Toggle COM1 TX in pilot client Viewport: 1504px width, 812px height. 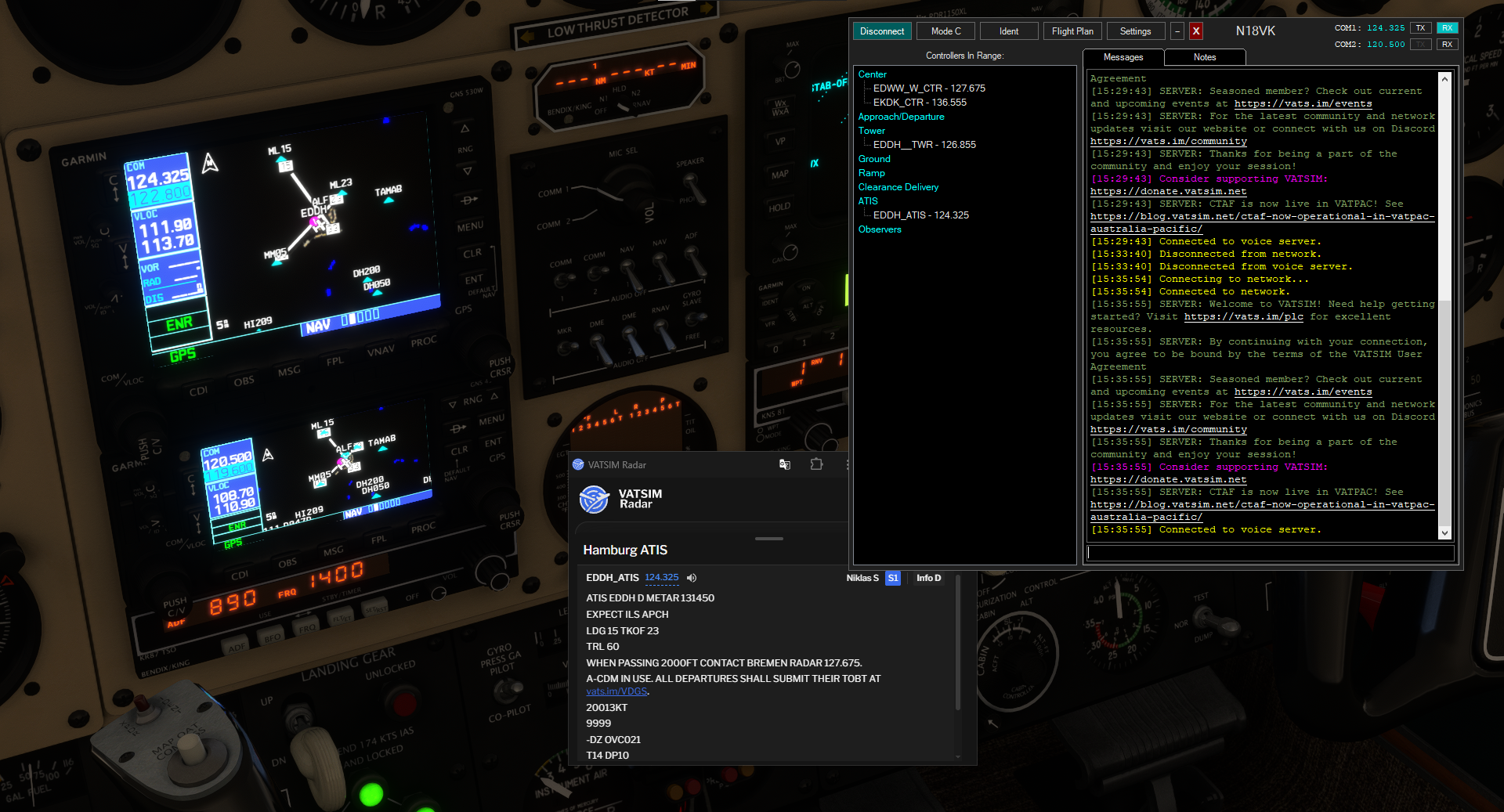pos(1420,28)
